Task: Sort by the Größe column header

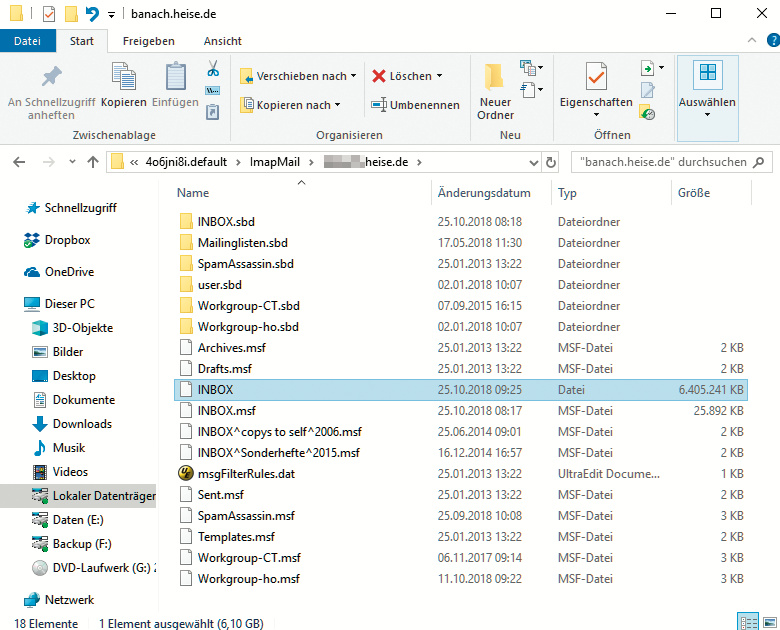Action: coord(694,193)
